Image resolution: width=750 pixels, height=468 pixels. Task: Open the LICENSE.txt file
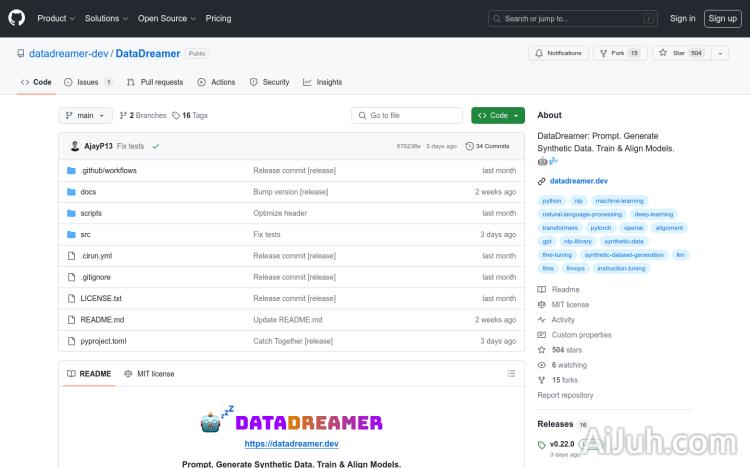click(x=101, y=298)
